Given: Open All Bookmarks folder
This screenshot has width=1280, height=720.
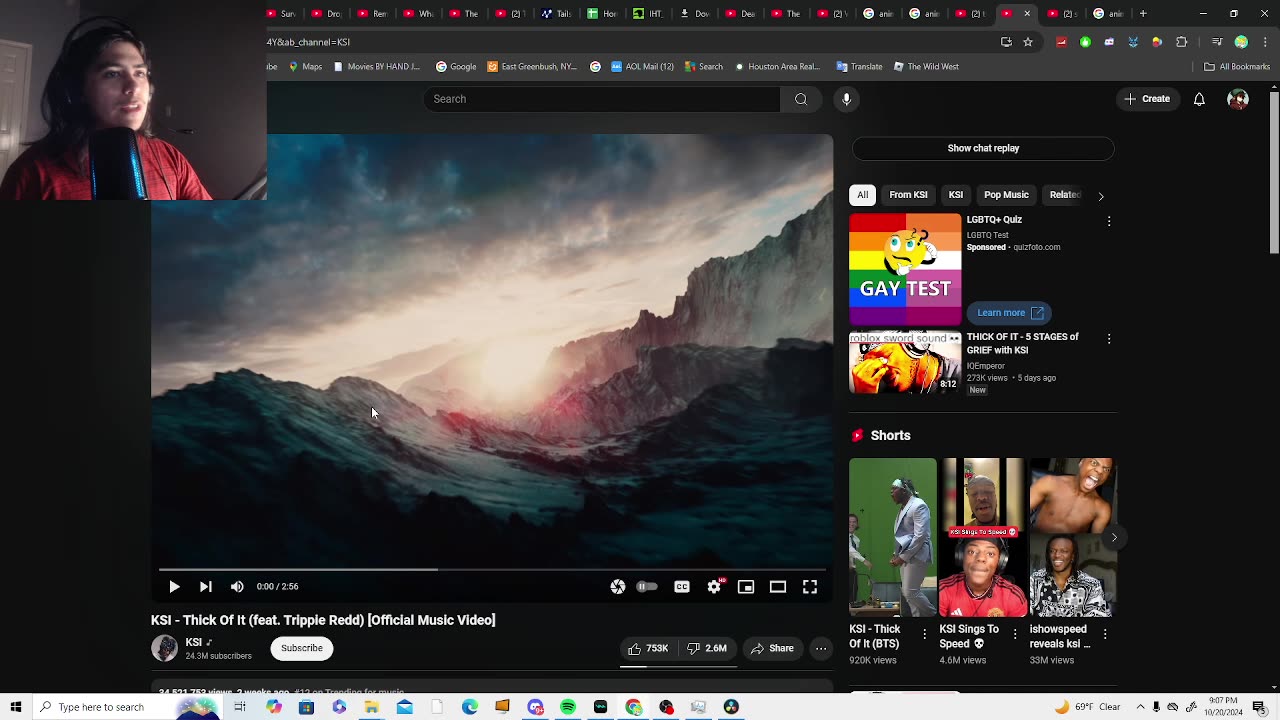Looking at the screenshot, I should pyautogui.click(x=1237, y=67).
